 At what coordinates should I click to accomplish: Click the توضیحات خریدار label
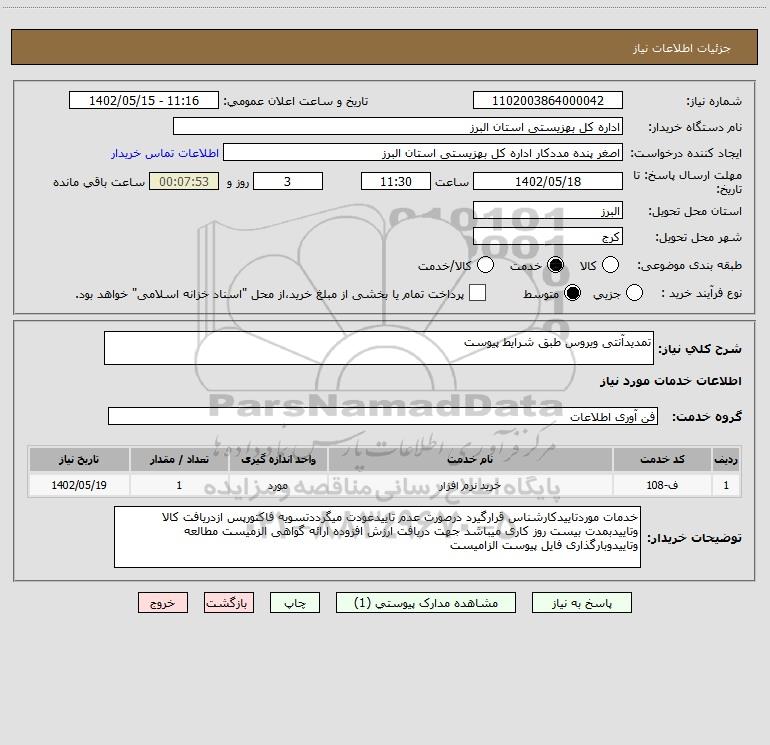coord(694,538)
